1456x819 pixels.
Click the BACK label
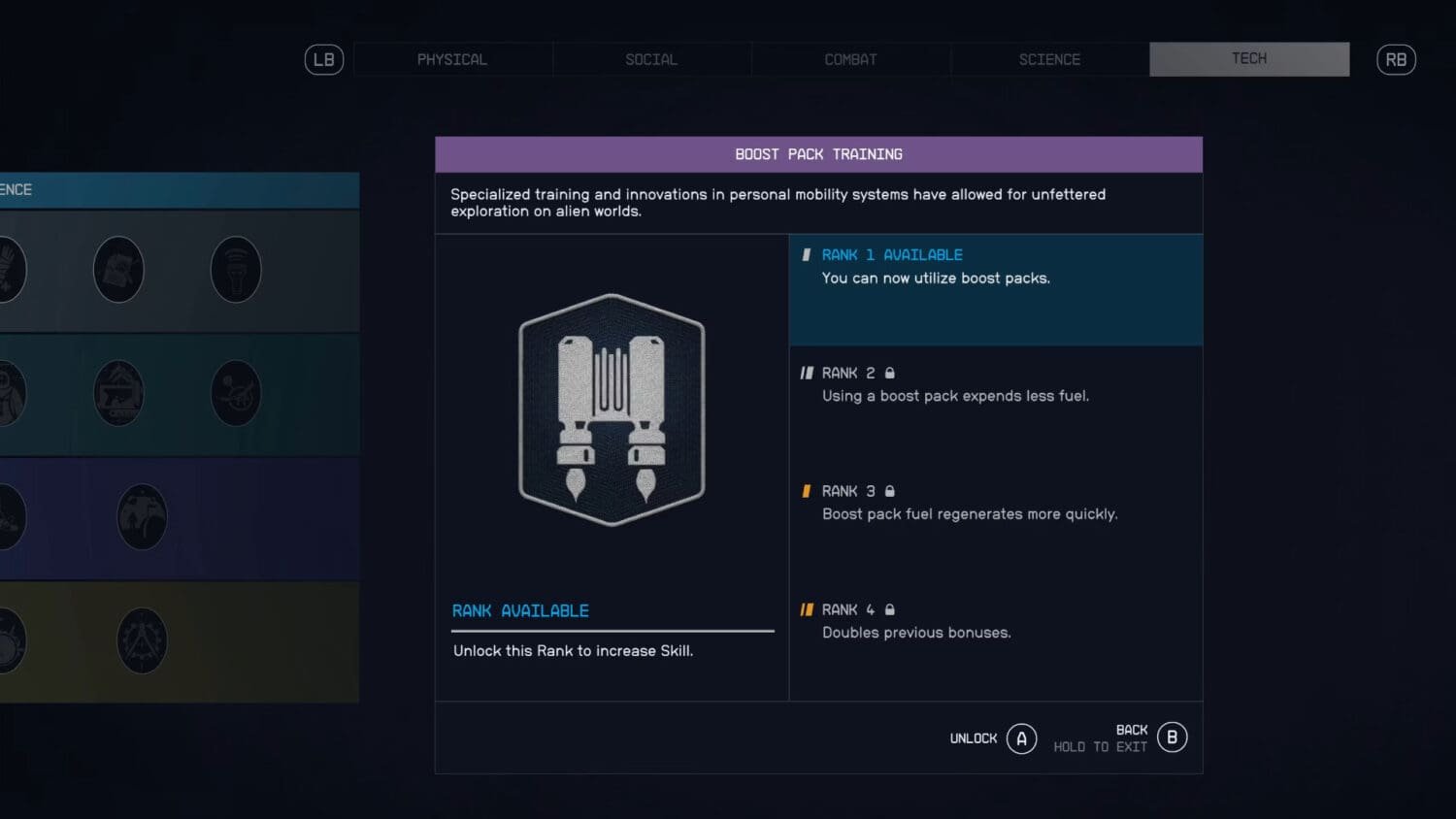(1132, 730)
